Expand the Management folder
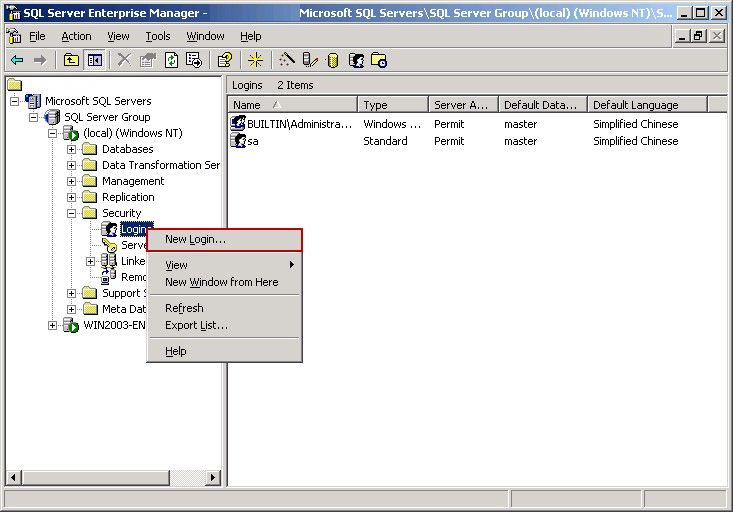The height and width of the screenshot is (512, 733). [71, 181]
